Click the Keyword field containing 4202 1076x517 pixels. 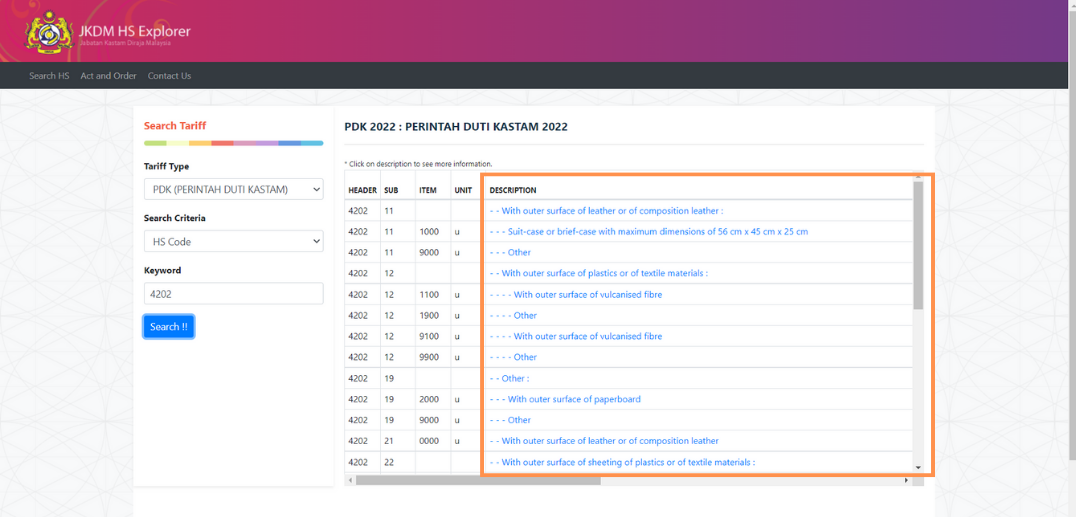[x=233, y=293]
